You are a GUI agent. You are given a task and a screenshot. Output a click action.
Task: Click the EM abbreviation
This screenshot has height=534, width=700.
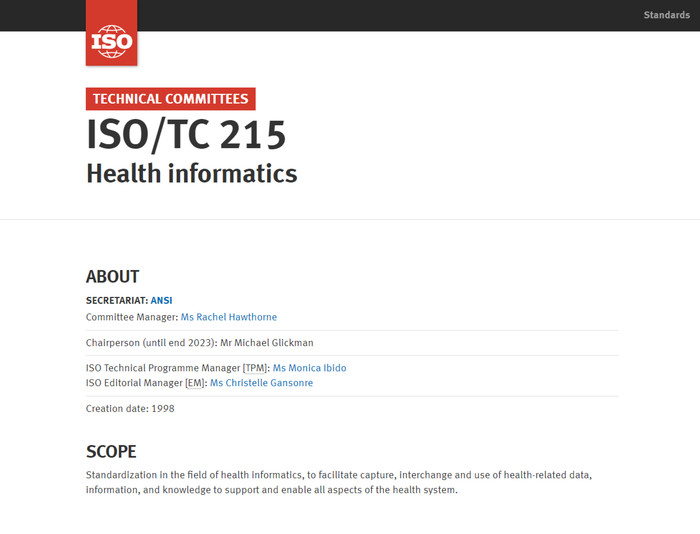point(195,383)
